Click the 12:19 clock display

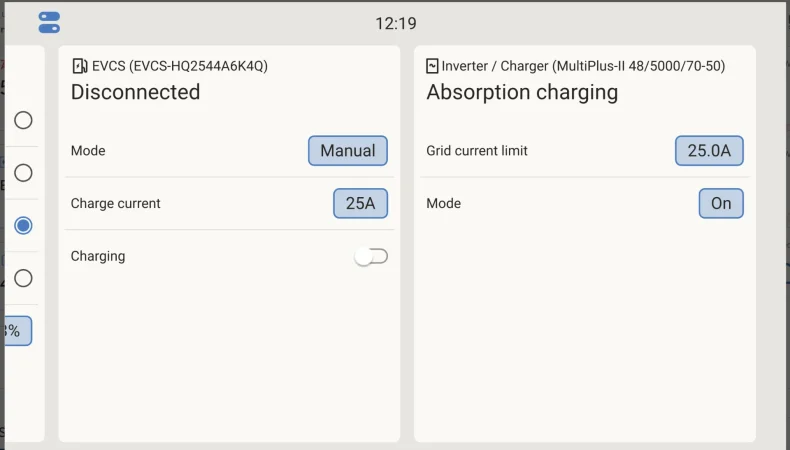click(x=396, y=23)
